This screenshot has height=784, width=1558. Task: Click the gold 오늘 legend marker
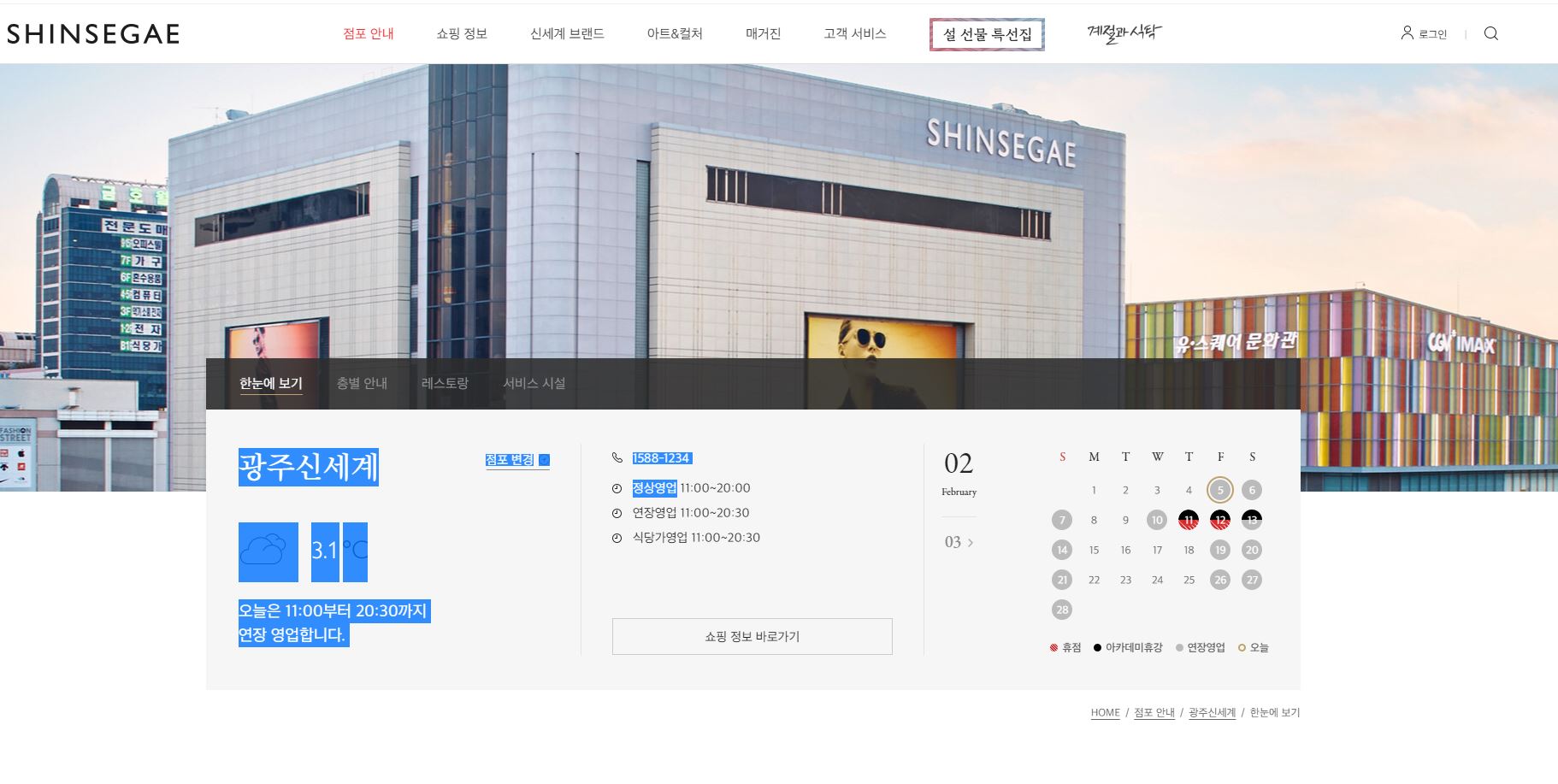pos(1242,648)
